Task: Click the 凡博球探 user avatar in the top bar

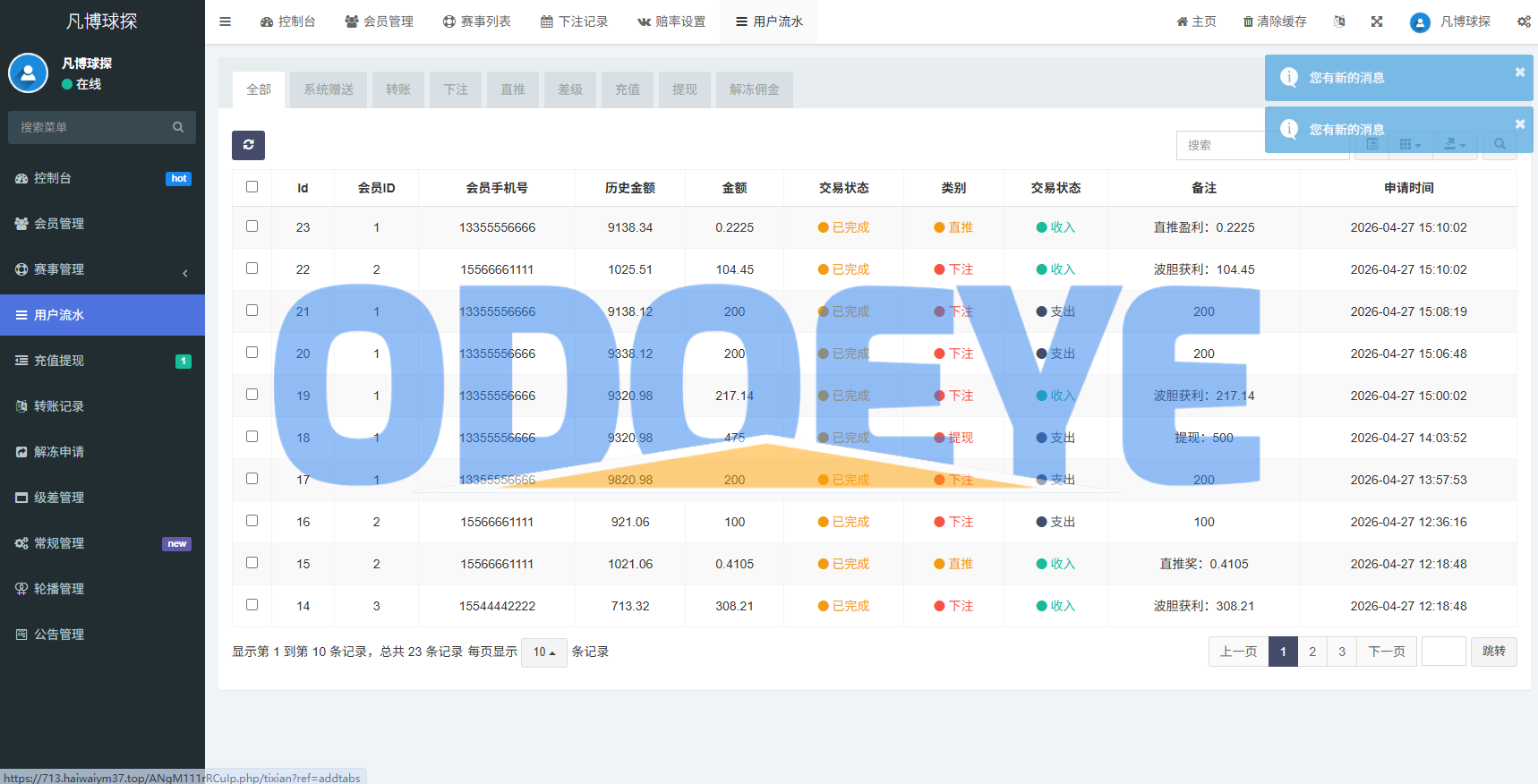Action: 1420,22
